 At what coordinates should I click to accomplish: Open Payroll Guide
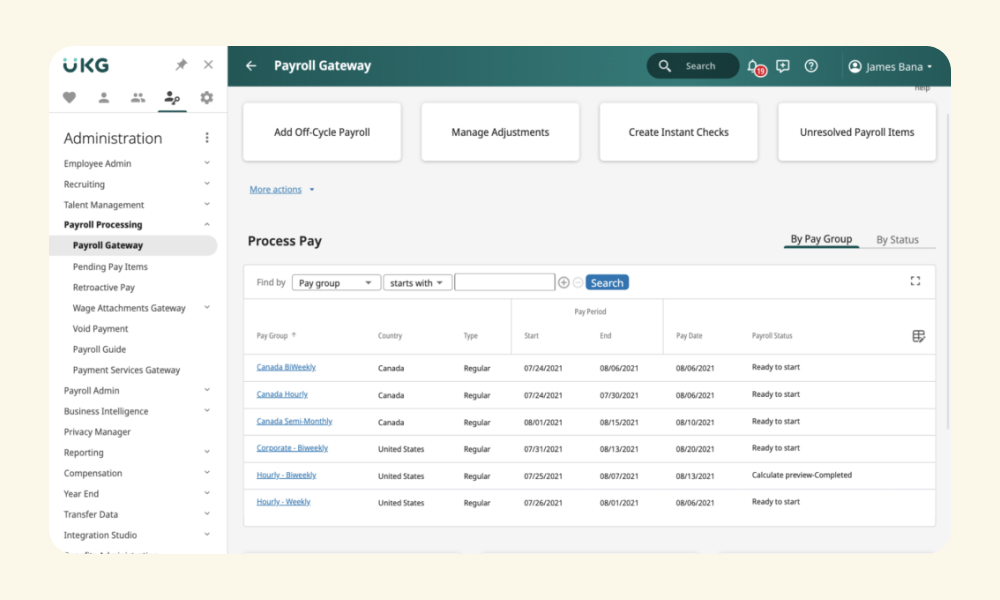(x=99, y=349)
